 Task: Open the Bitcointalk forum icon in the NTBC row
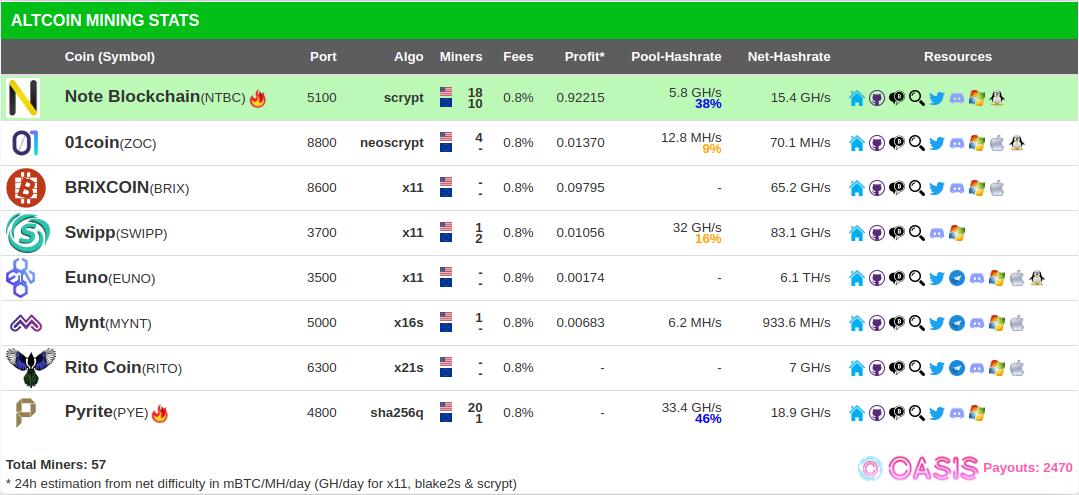(x=897, y=98)
